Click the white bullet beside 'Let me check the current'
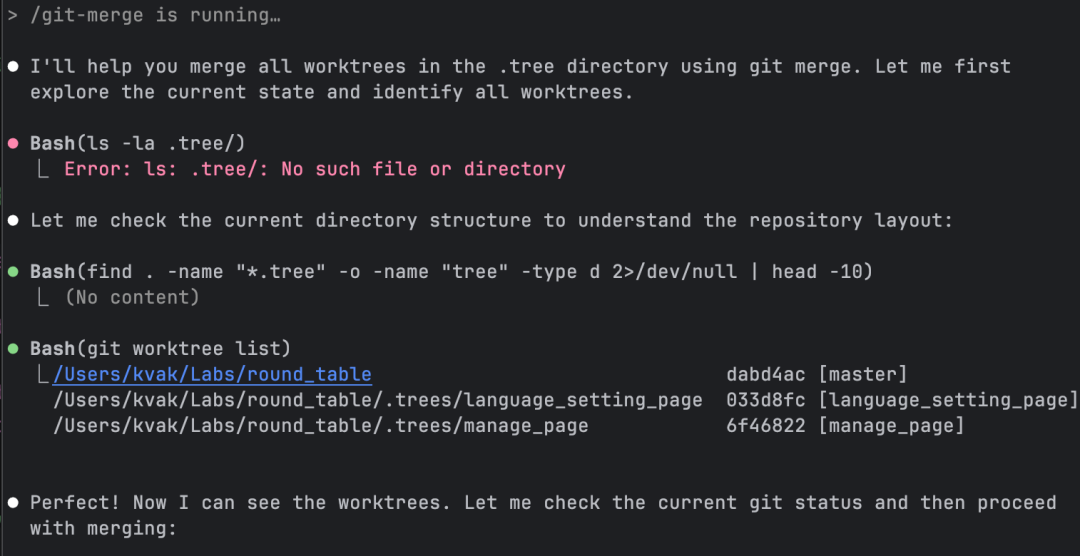1080x556 pixels. click(13, 221)
